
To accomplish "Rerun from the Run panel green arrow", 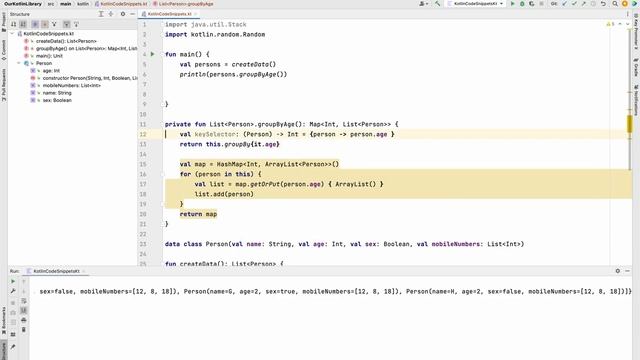I will click(13, 281).
